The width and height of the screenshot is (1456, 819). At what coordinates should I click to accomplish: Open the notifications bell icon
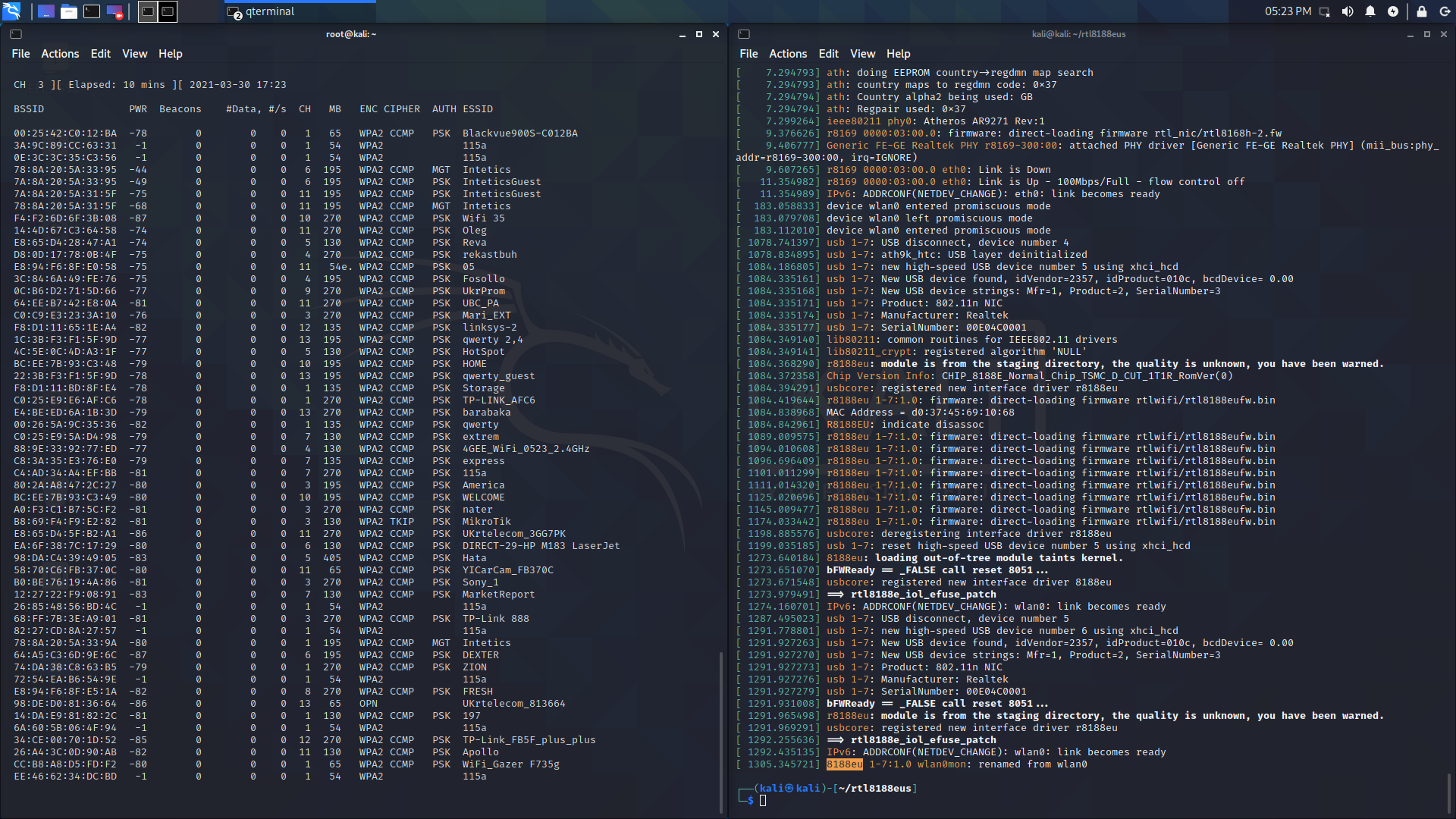[x=1370, y=11]
